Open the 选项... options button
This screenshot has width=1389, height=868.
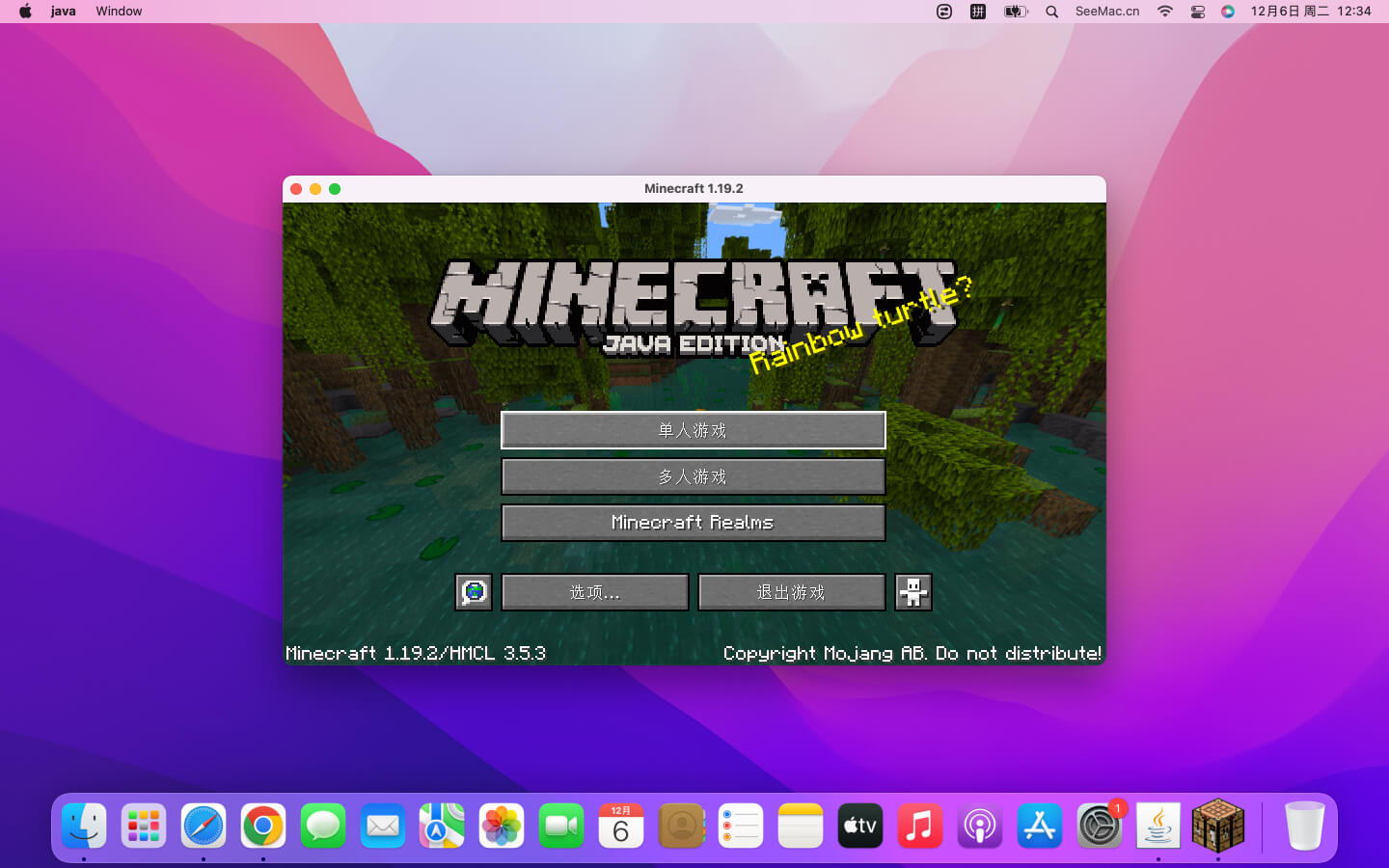click(595, 592)
